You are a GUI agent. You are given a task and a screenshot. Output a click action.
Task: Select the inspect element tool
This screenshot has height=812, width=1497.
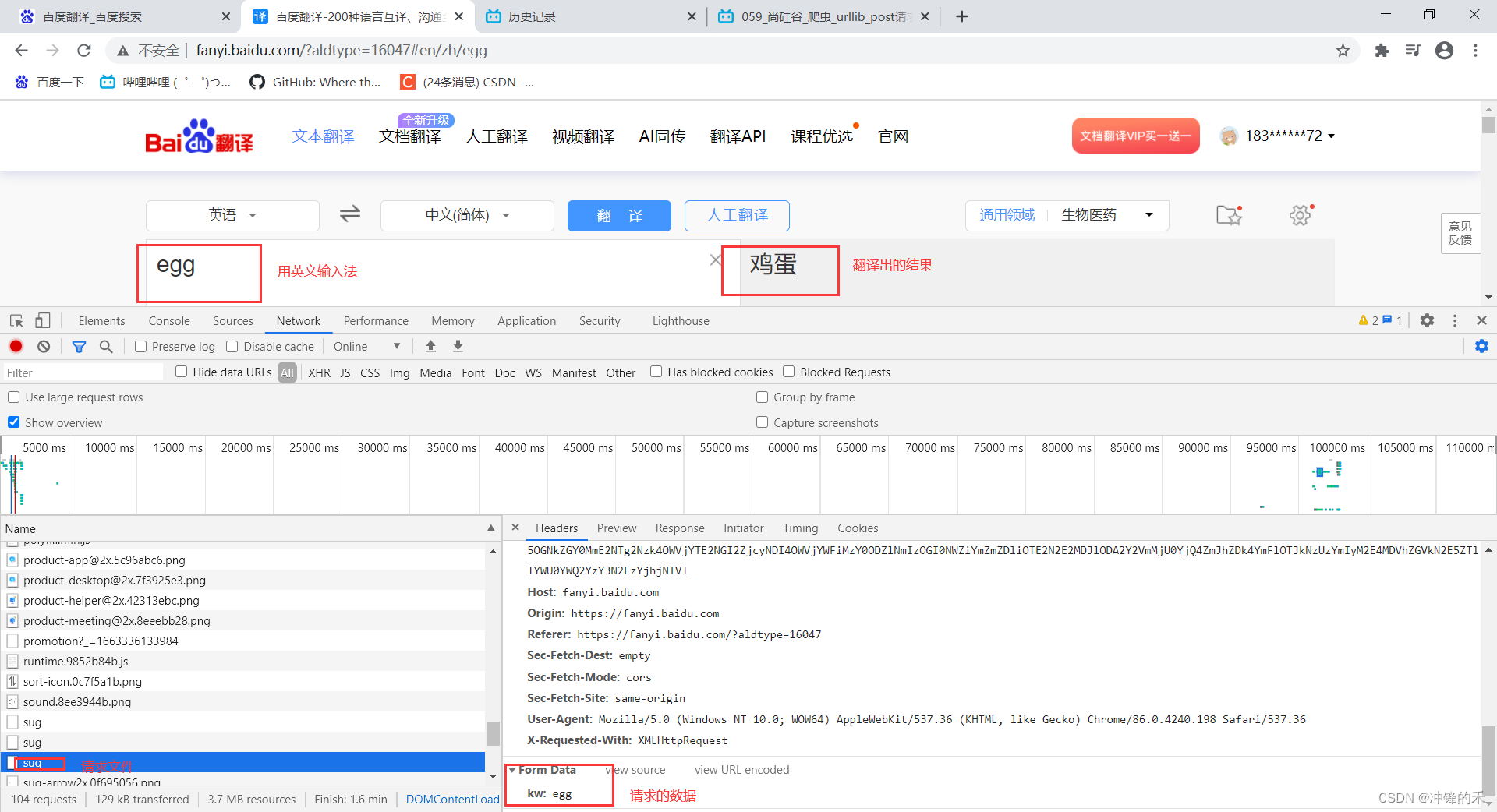[x=16, y=320]
